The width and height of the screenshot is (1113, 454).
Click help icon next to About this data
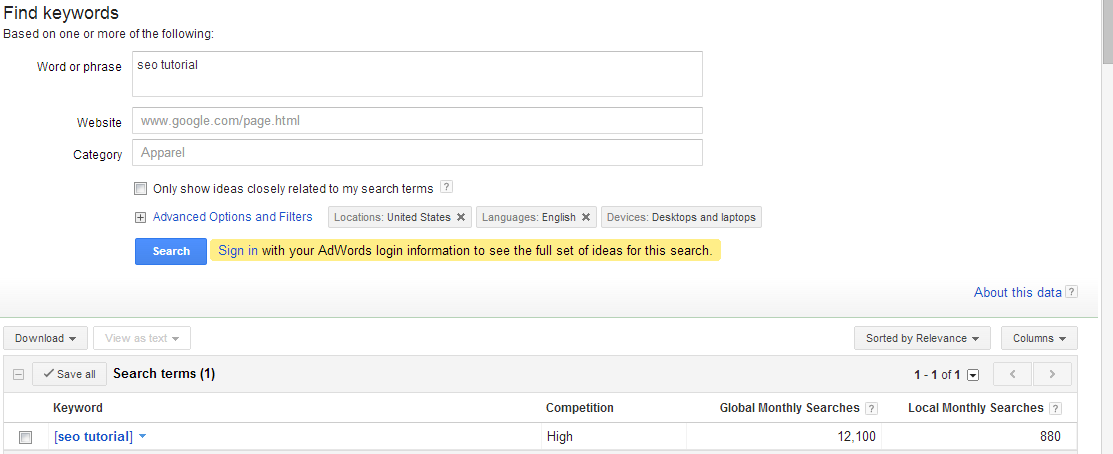tap(1072, 292)
